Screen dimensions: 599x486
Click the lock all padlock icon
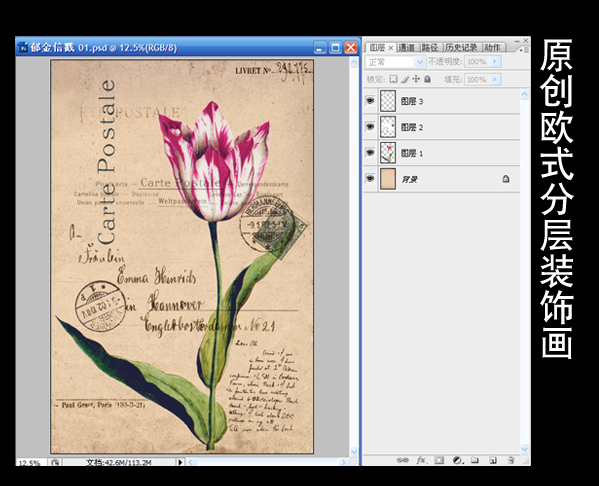coord(427,79)
